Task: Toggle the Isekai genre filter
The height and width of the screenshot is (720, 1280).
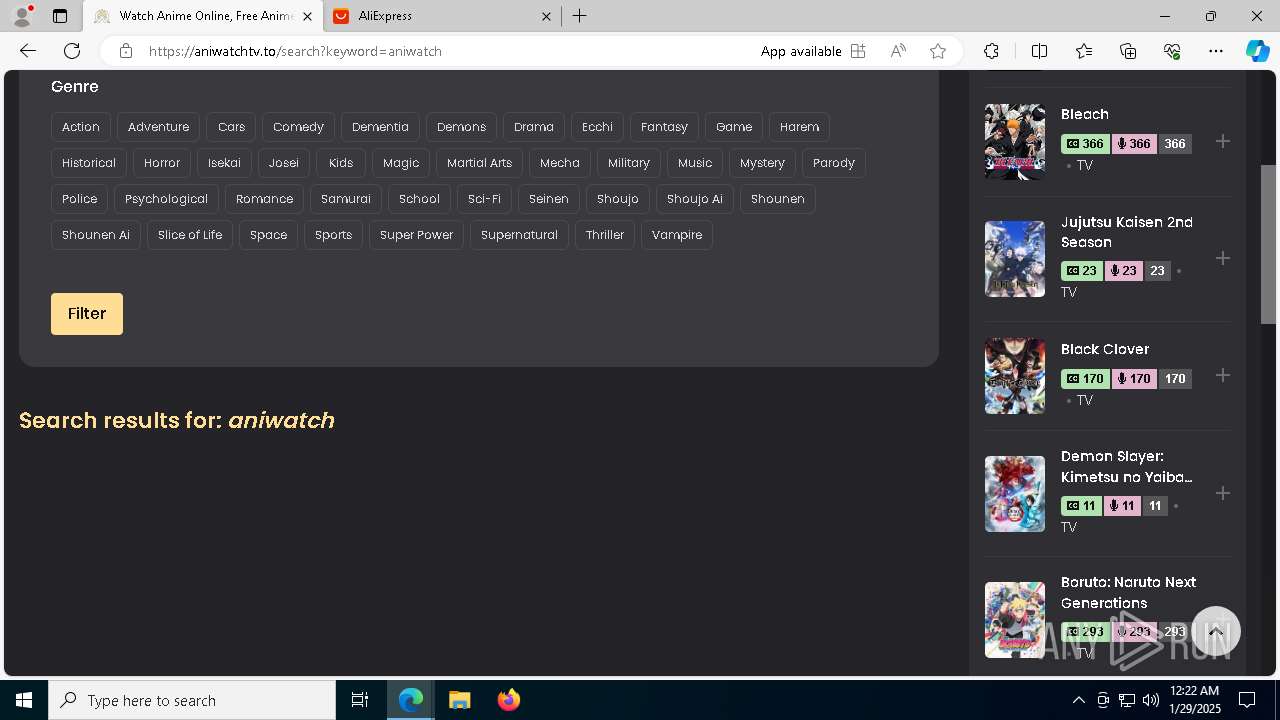Action: coord(224,163)
